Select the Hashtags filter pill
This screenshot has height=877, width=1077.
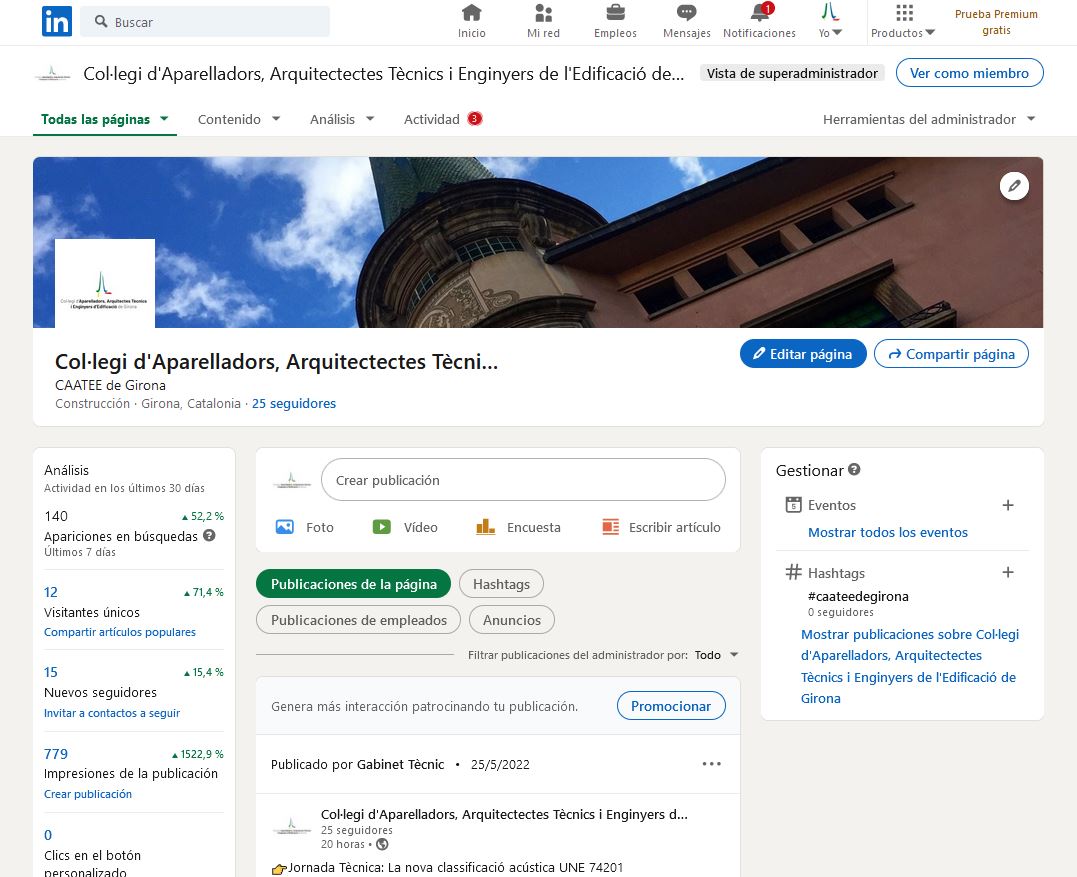pyautogui.click(x=501, y=584)
